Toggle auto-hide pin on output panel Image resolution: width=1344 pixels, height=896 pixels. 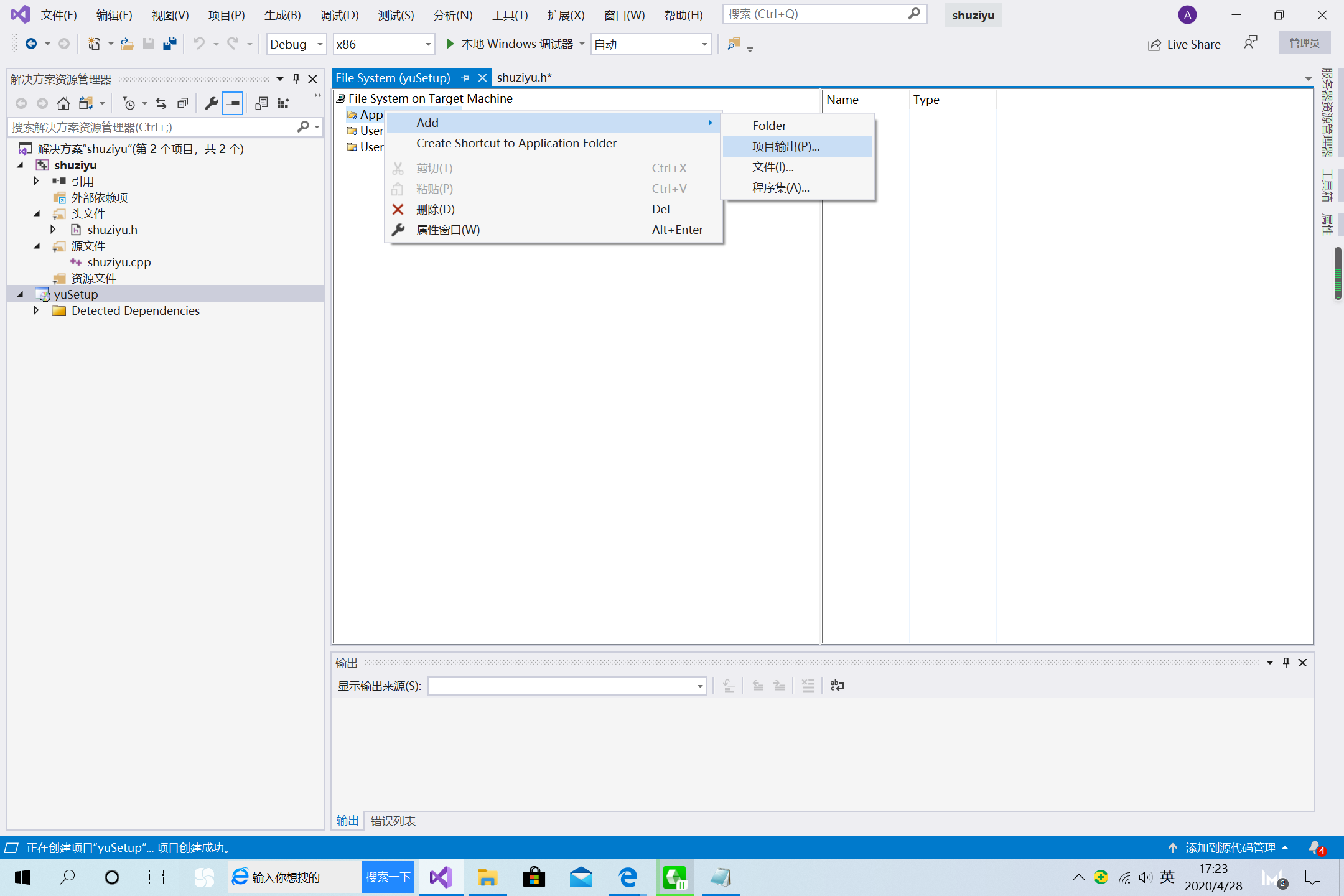tap(1286, 663)
